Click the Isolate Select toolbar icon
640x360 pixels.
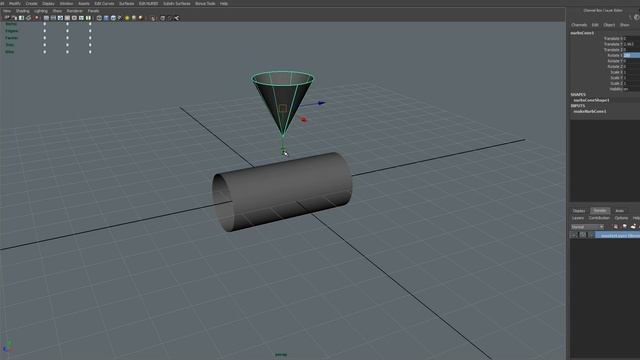pos(153,18)
